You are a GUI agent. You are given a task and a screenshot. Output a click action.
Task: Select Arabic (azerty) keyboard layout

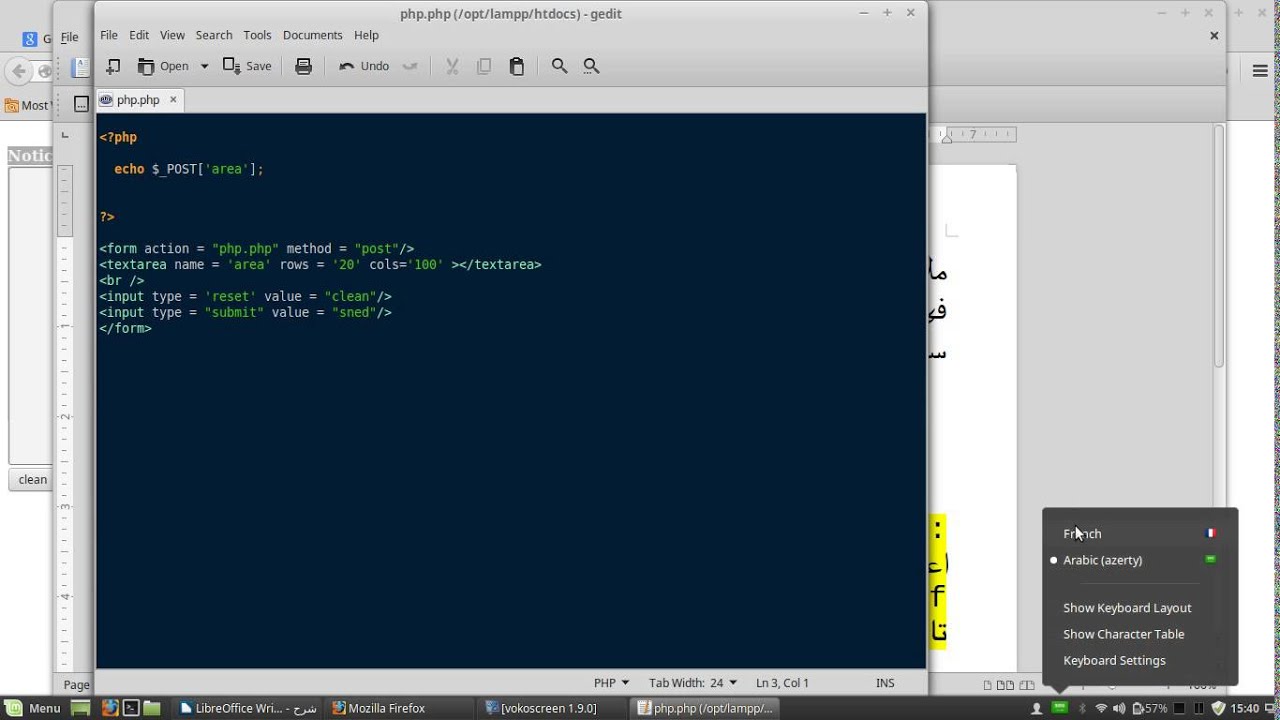pos(1139,560)
